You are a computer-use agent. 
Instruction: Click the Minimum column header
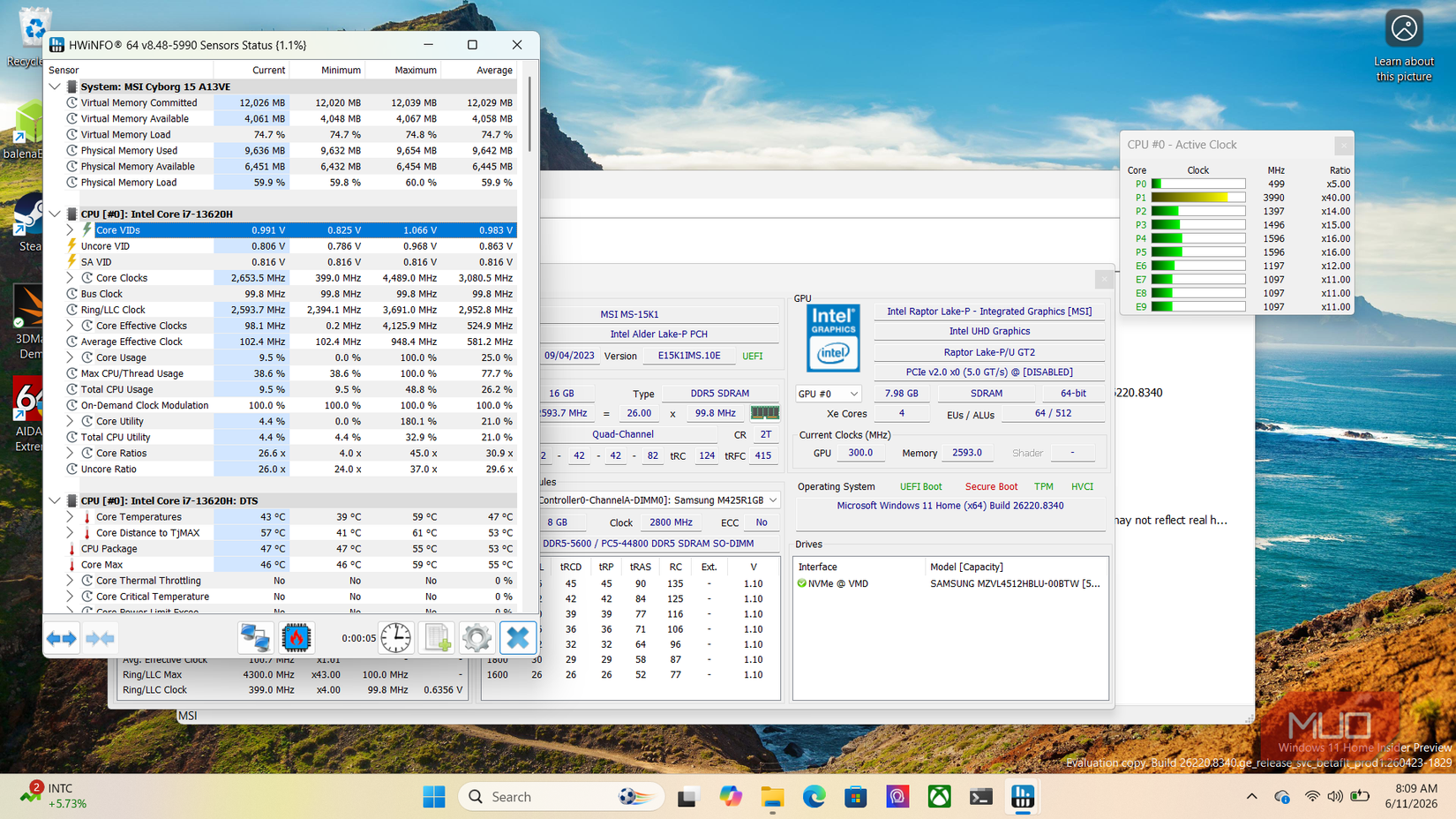[x=327, y=70]
